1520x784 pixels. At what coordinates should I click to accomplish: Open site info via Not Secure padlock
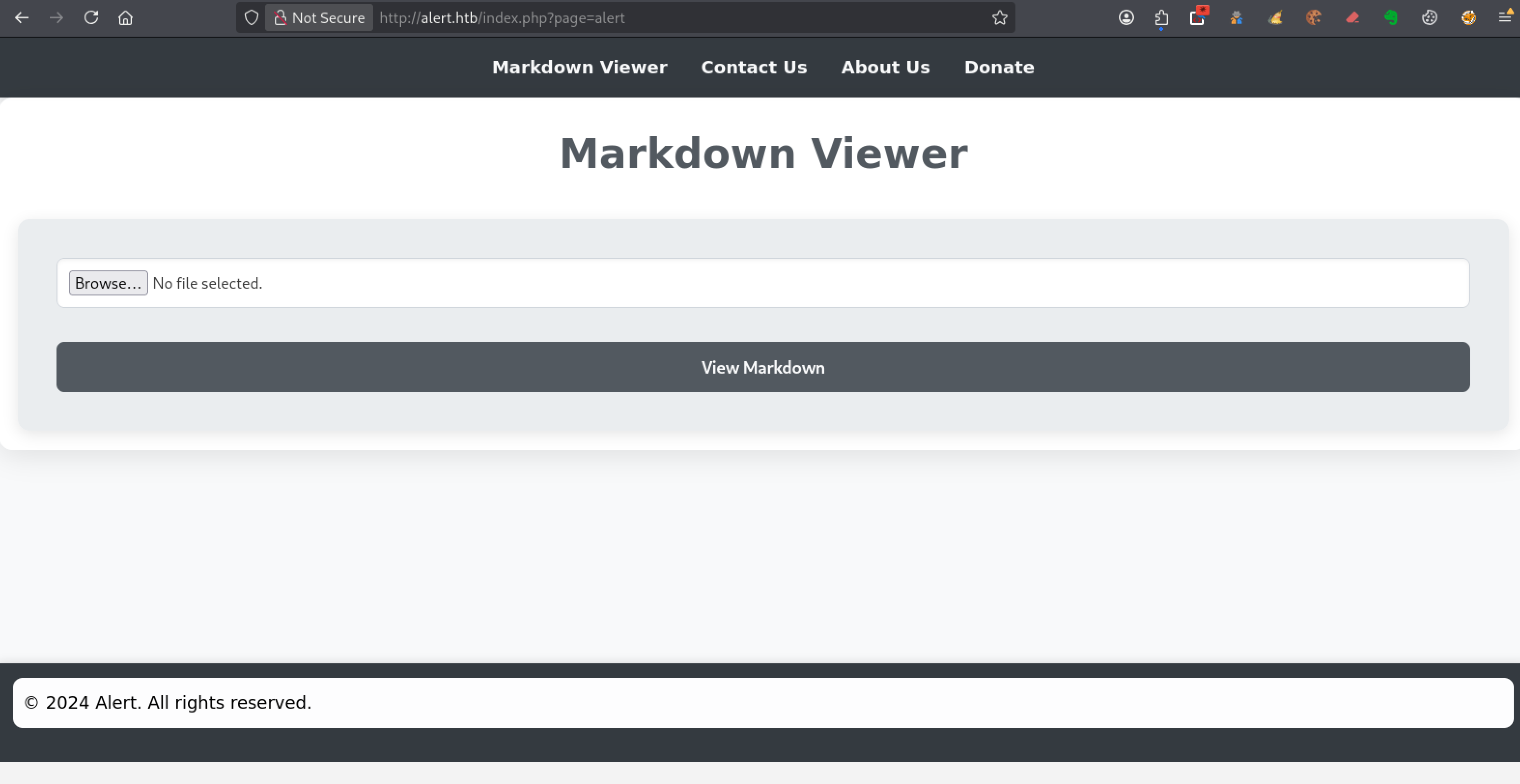[x=281, y=18]
